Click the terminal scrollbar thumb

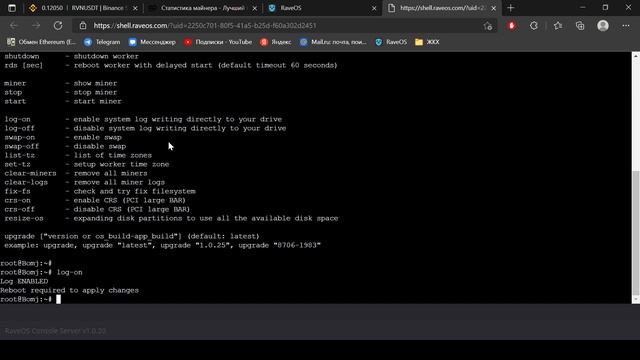click(x=636, y=233)
